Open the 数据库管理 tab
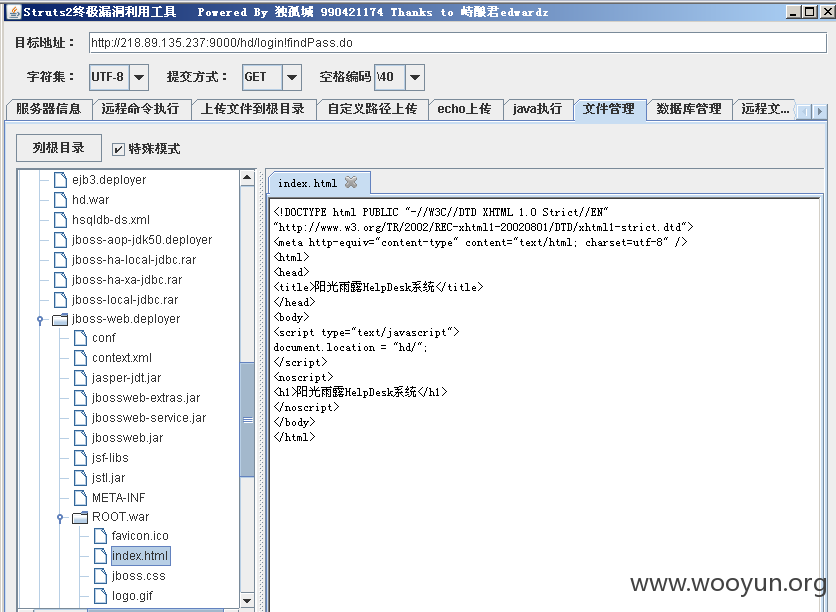Image resolution: width=836 pixels, height=612 pixels. [x=689, y=109]
